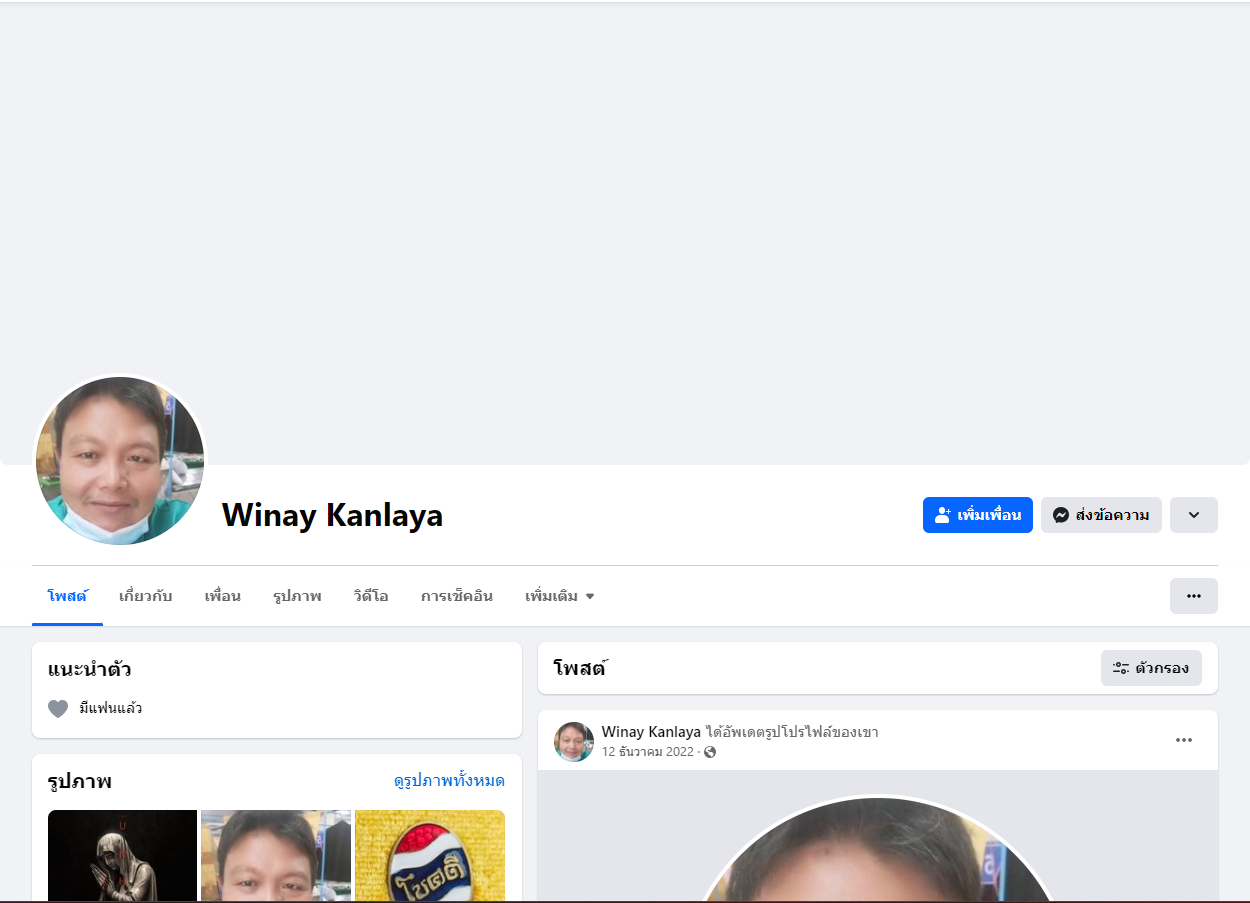This screenshot has height=903, width=1250.
Task: Click the รูปภาพ section heading in left card
Action: click(x=80, y=781)
